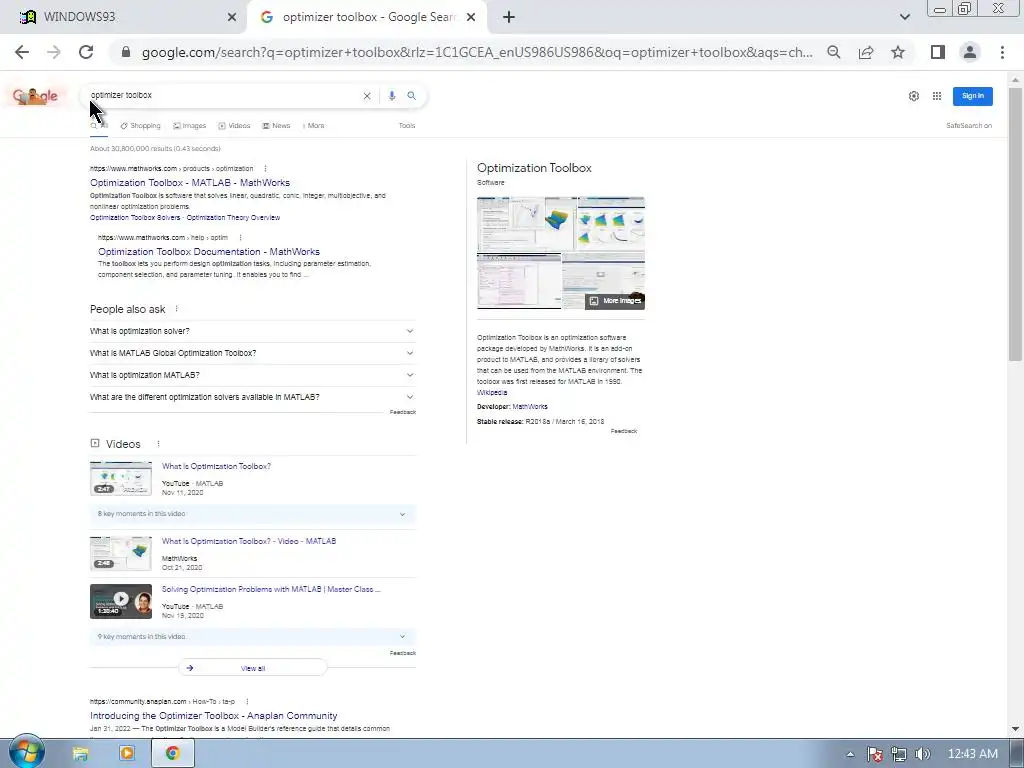Click More images button in panel
The image size is (1024, 768).
point(615,300)
